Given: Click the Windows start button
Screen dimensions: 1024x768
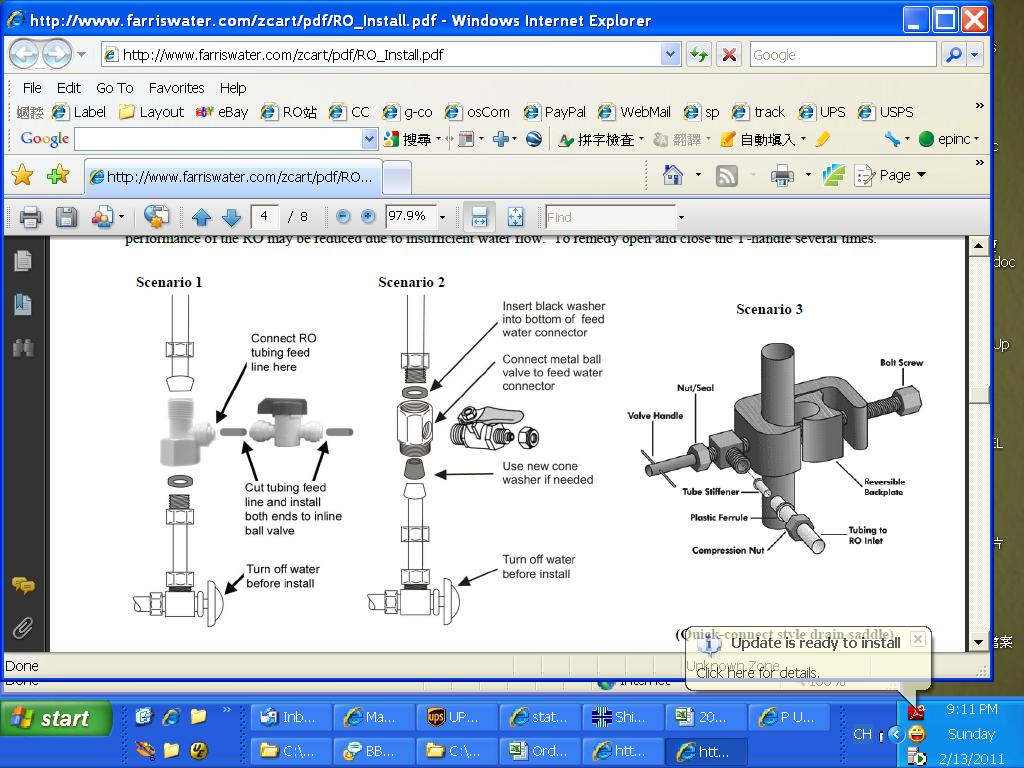Looking at the screenshot, I should click(x=56, y=718).
